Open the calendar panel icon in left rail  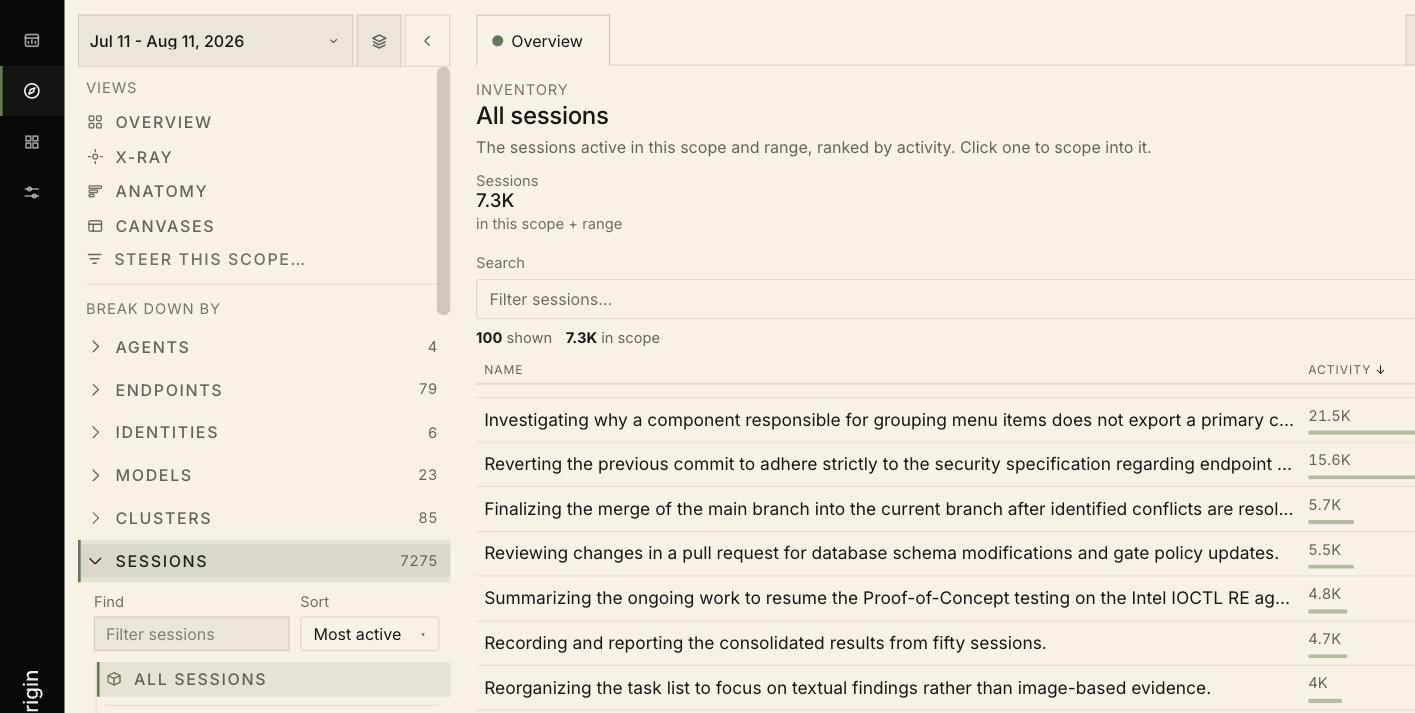pos(32,40)
